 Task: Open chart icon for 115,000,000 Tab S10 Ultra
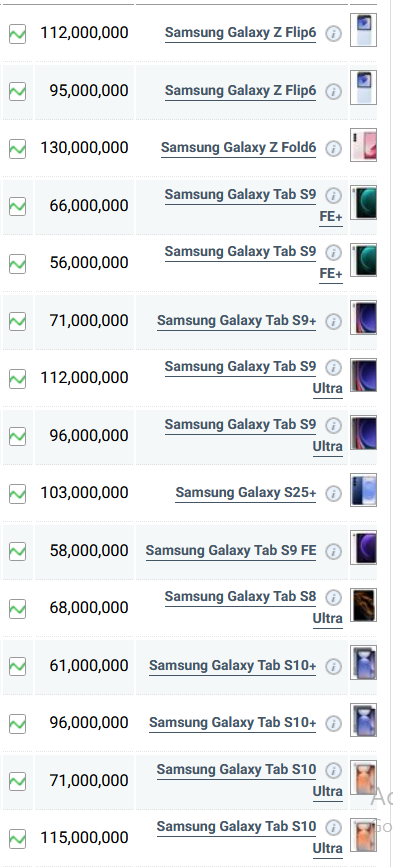coord(18,838)
